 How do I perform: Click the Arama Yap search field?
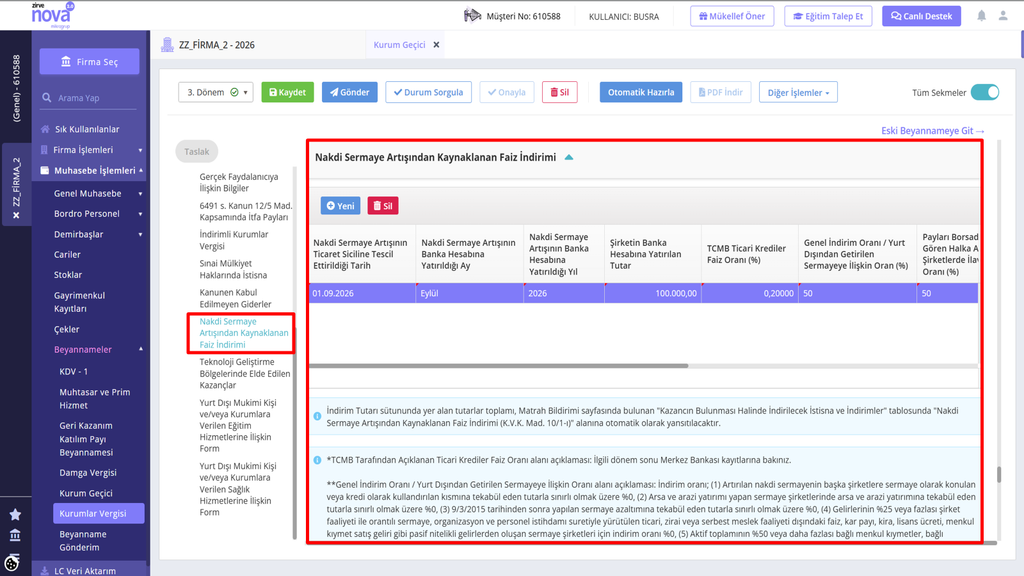[x=89, y=98]
